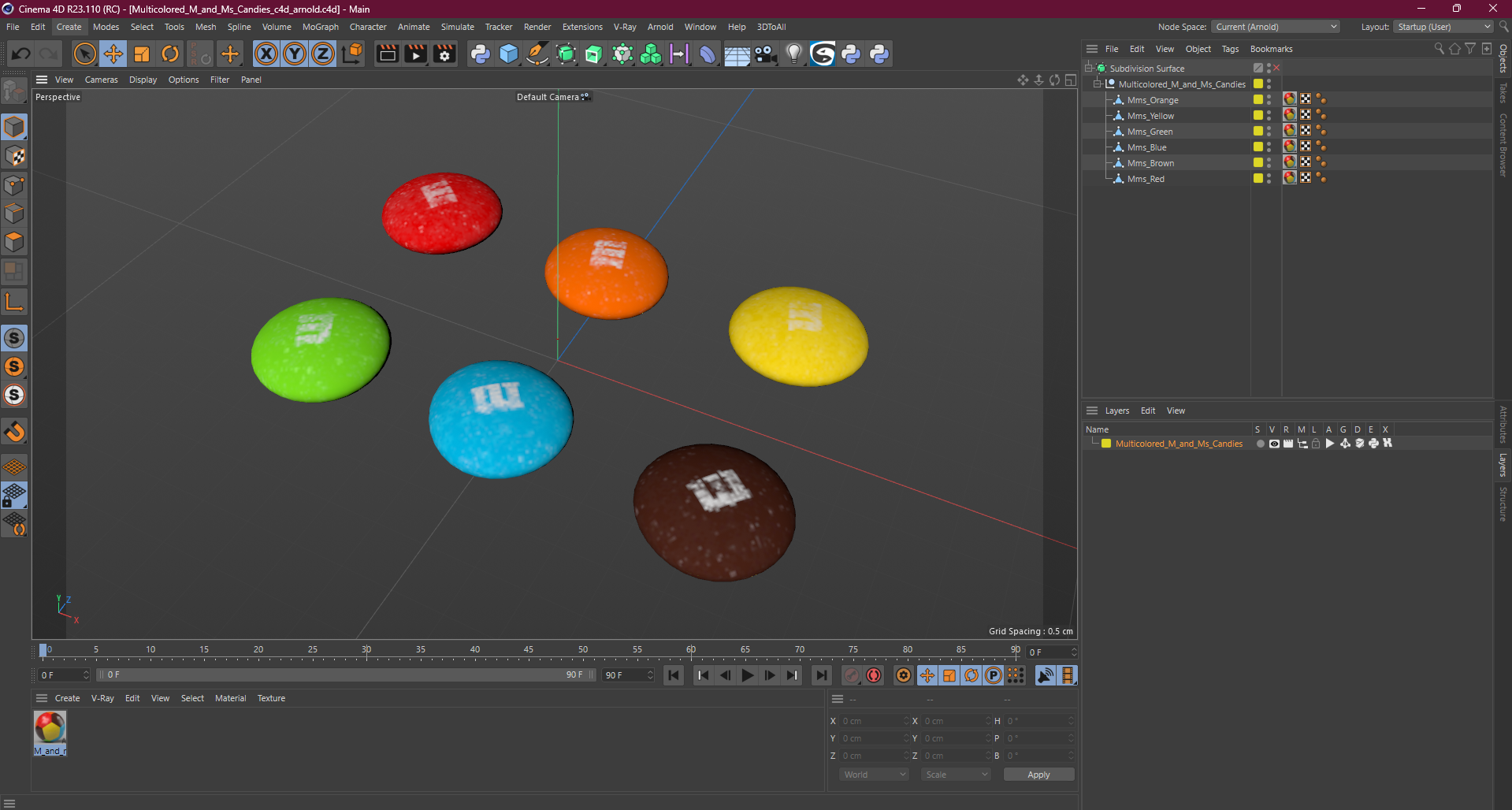Click the Record Active Objects button
The image size is (1512, 810).
click(852, 675)
